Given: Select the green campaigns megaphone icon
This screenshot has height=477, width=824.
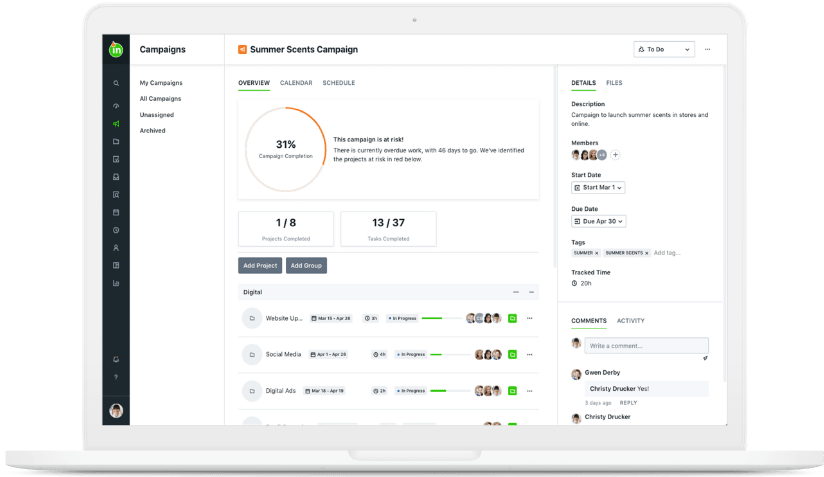Looking at the screenshot, I should [x=116, y=124].
